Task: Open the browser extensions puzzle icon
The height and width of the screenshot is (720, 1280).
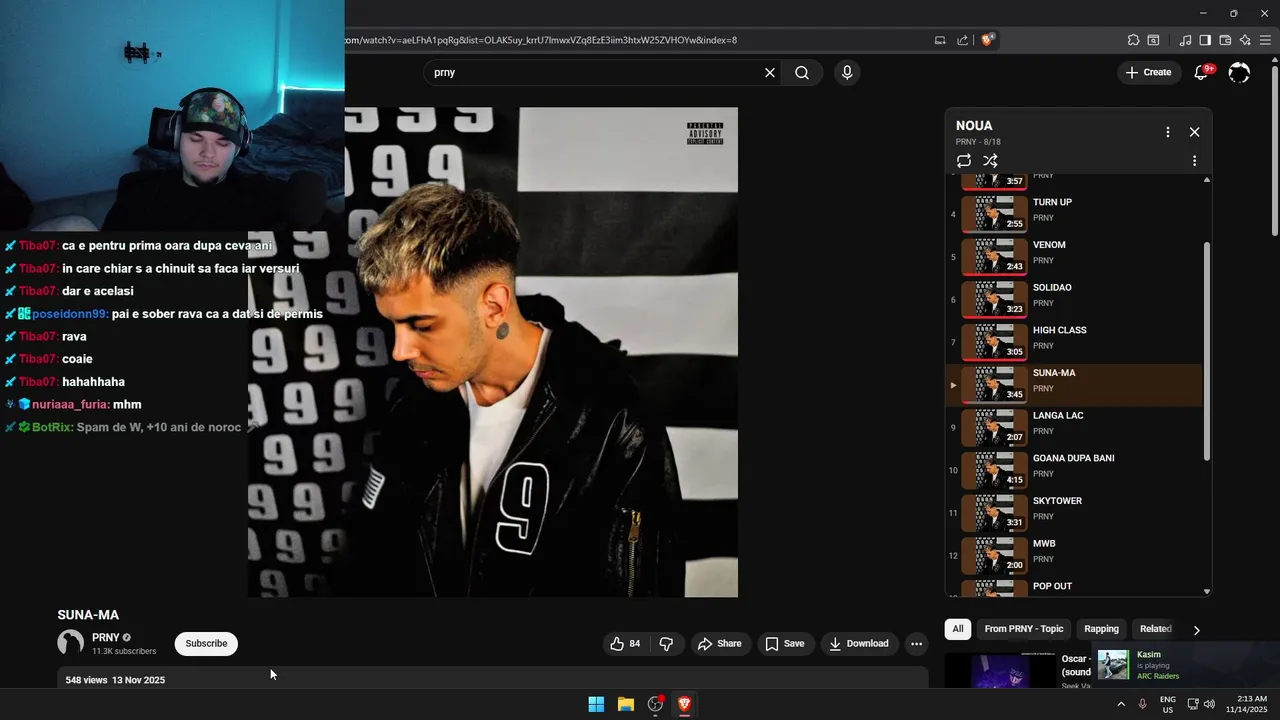Action: [1133, 40]
